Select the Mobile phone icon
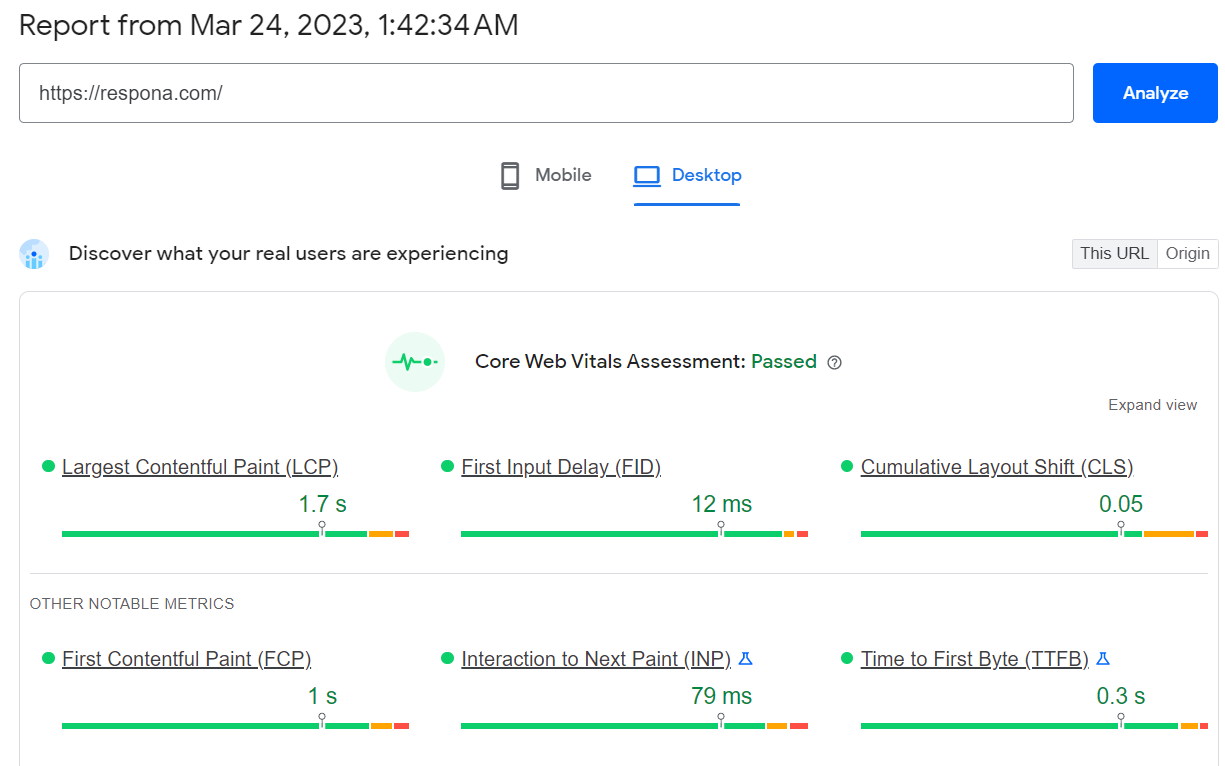Image resolution: width=1225 pixels, height=766 pixels. (510, 175)
